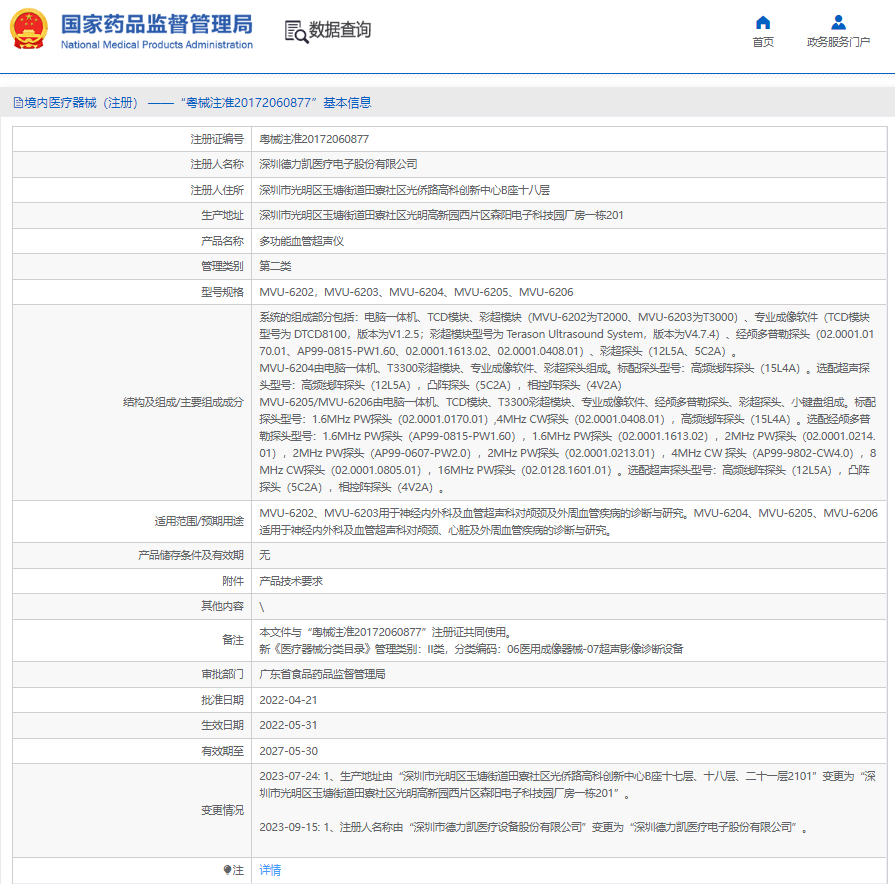Click the 产品技术要求 attachment value
The image size is (895, 884).
point(291,581)
